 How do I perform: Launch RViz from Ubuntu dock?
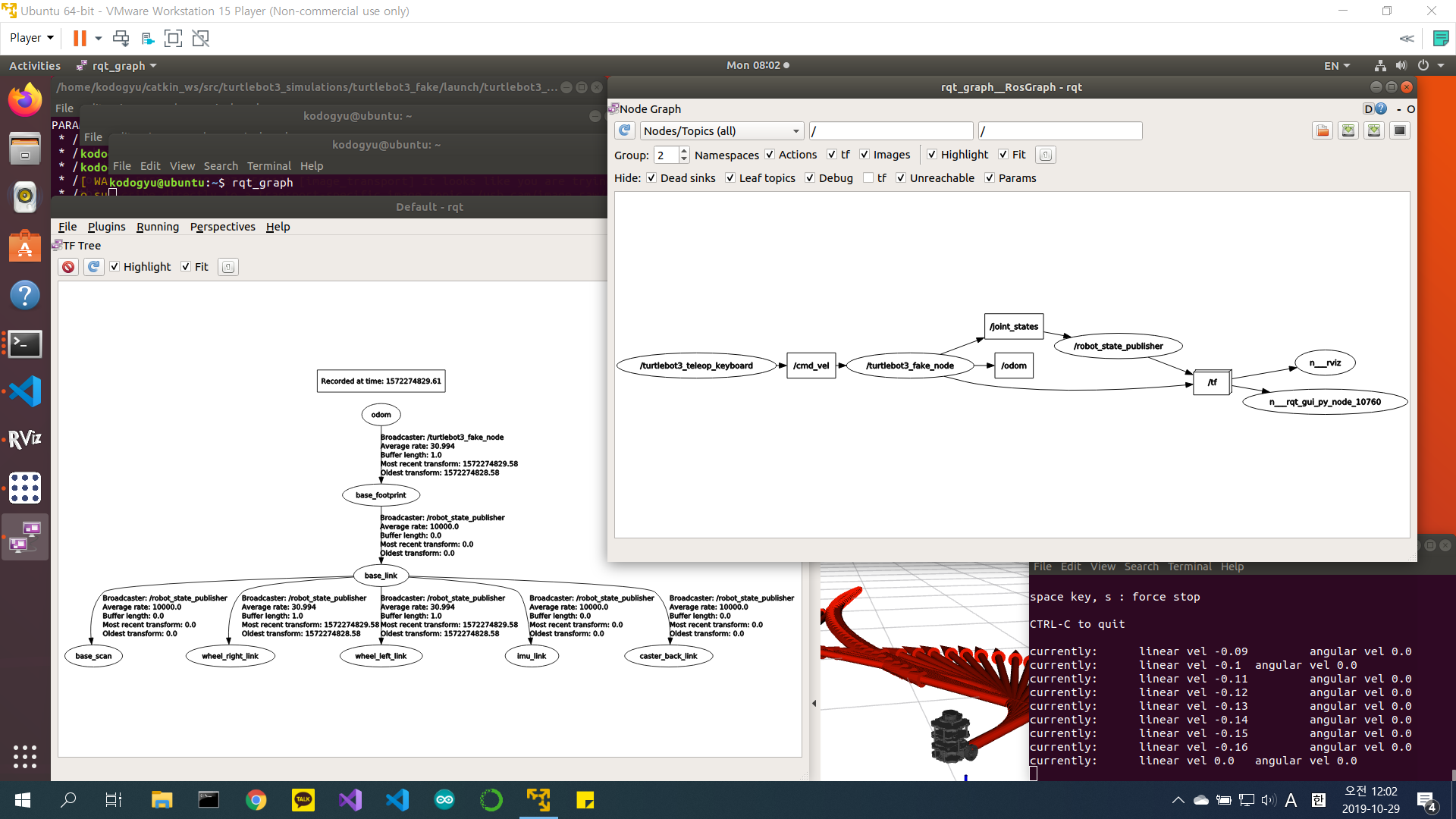point(25,439)
